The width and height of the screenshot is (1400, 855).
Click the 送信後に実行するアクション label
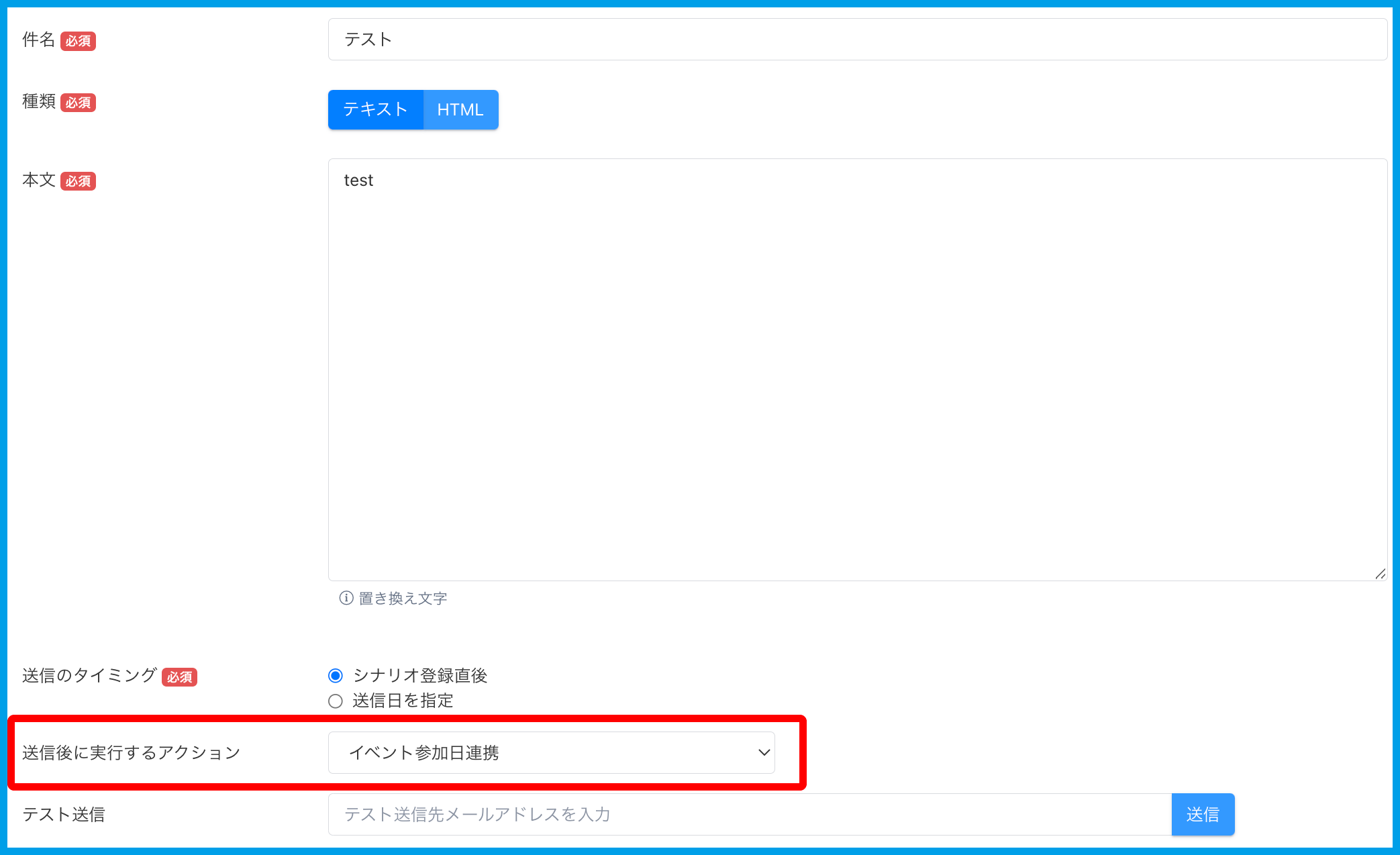tap(132, 752)
